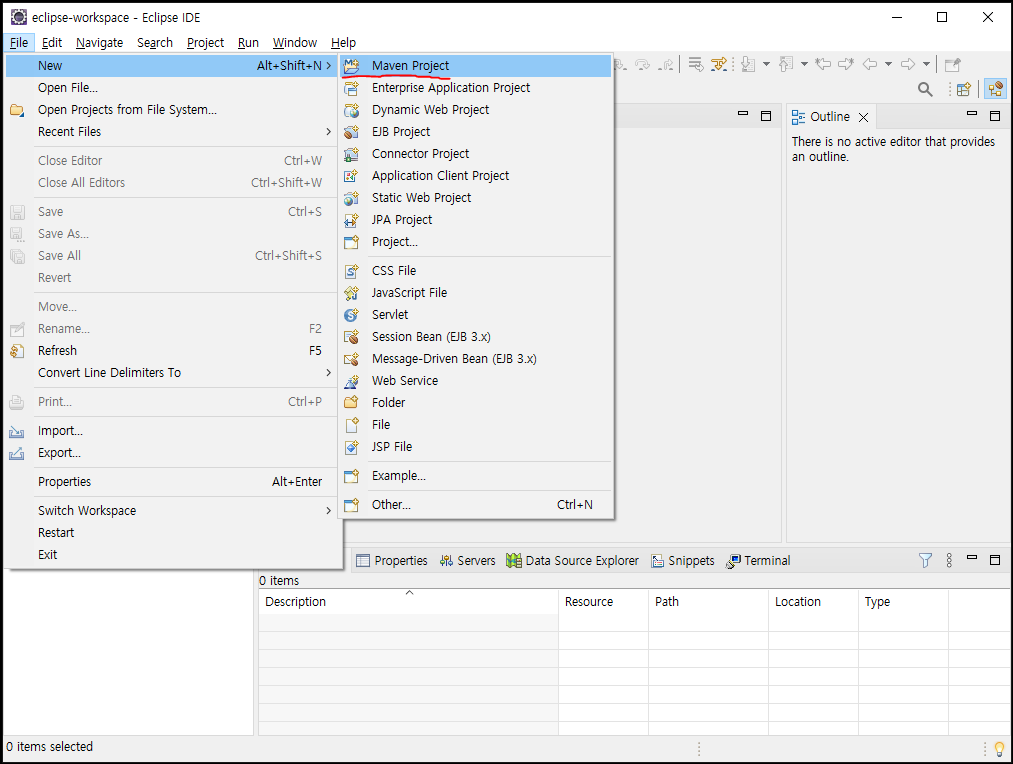
Task: Expand the Switch Workspace submenu
Action: click(x=328, y=511)
